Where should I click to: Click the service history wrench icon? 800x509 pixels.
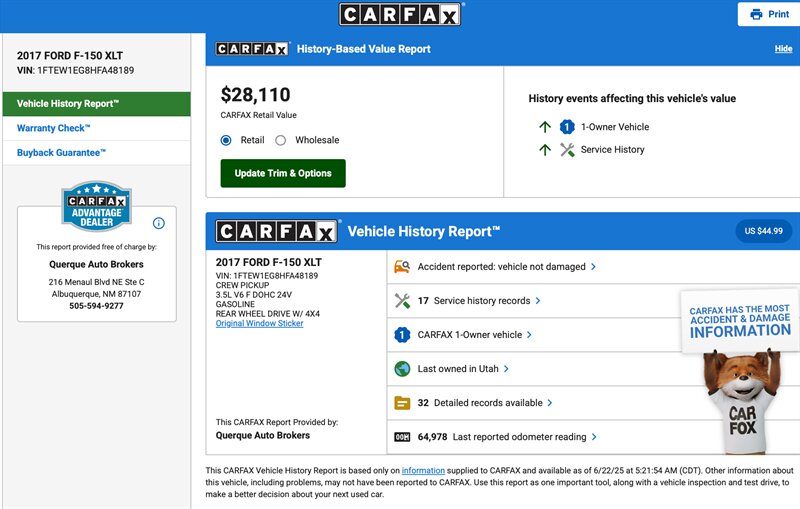click(402, 301)
